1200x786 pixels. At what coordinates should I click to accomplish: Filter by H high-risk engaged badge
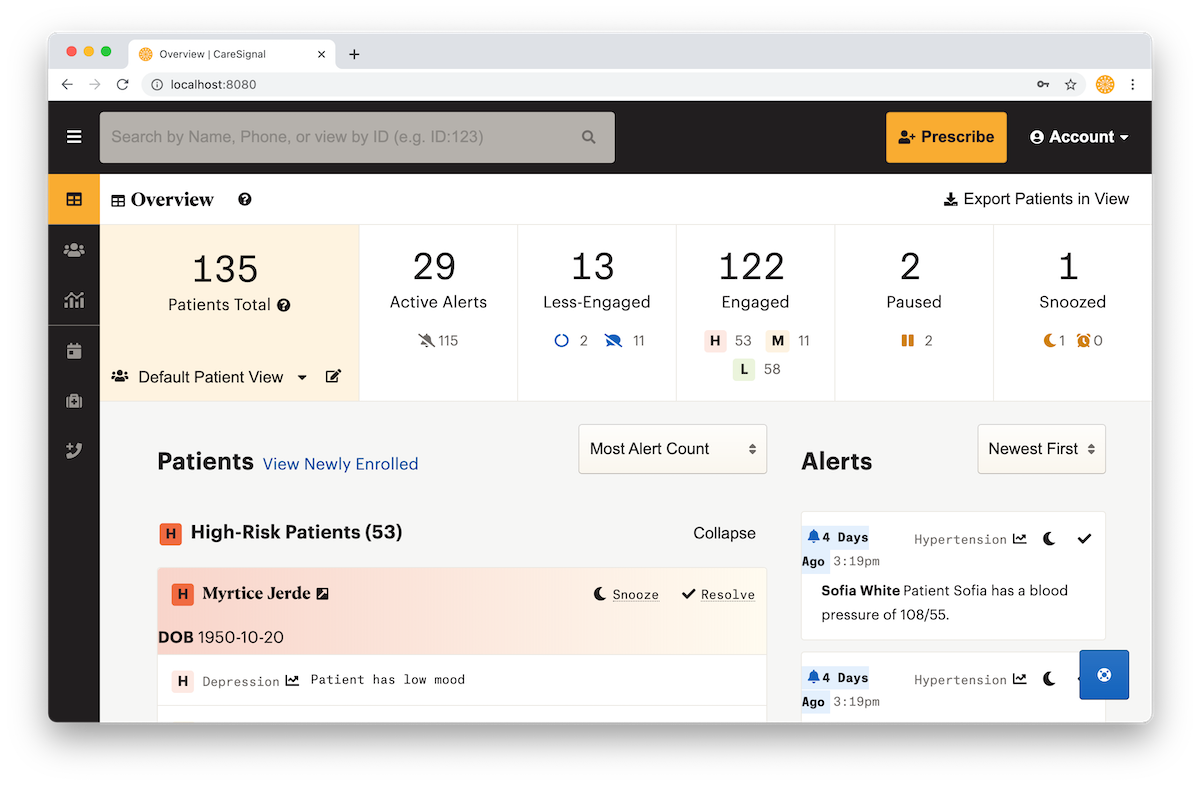click(715, 341)
